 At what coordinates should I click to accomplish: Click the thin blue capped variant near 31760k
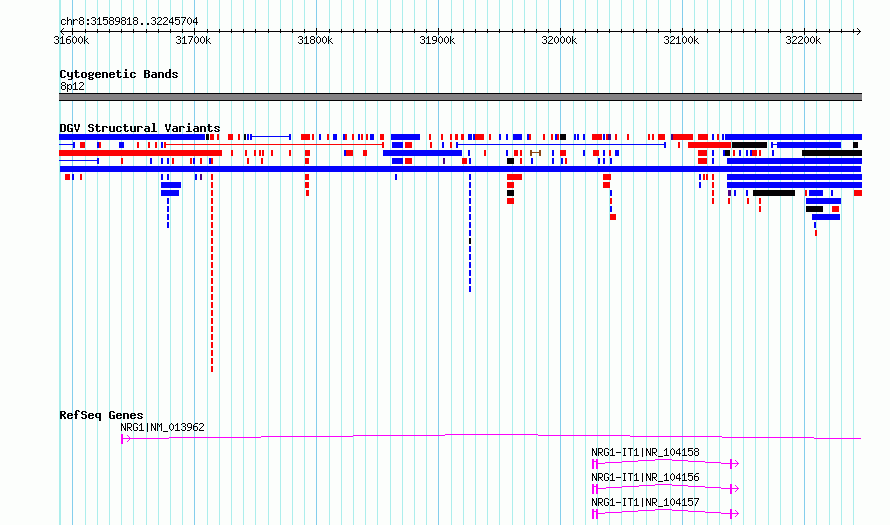pyautogui.click(x=271, y=137)
